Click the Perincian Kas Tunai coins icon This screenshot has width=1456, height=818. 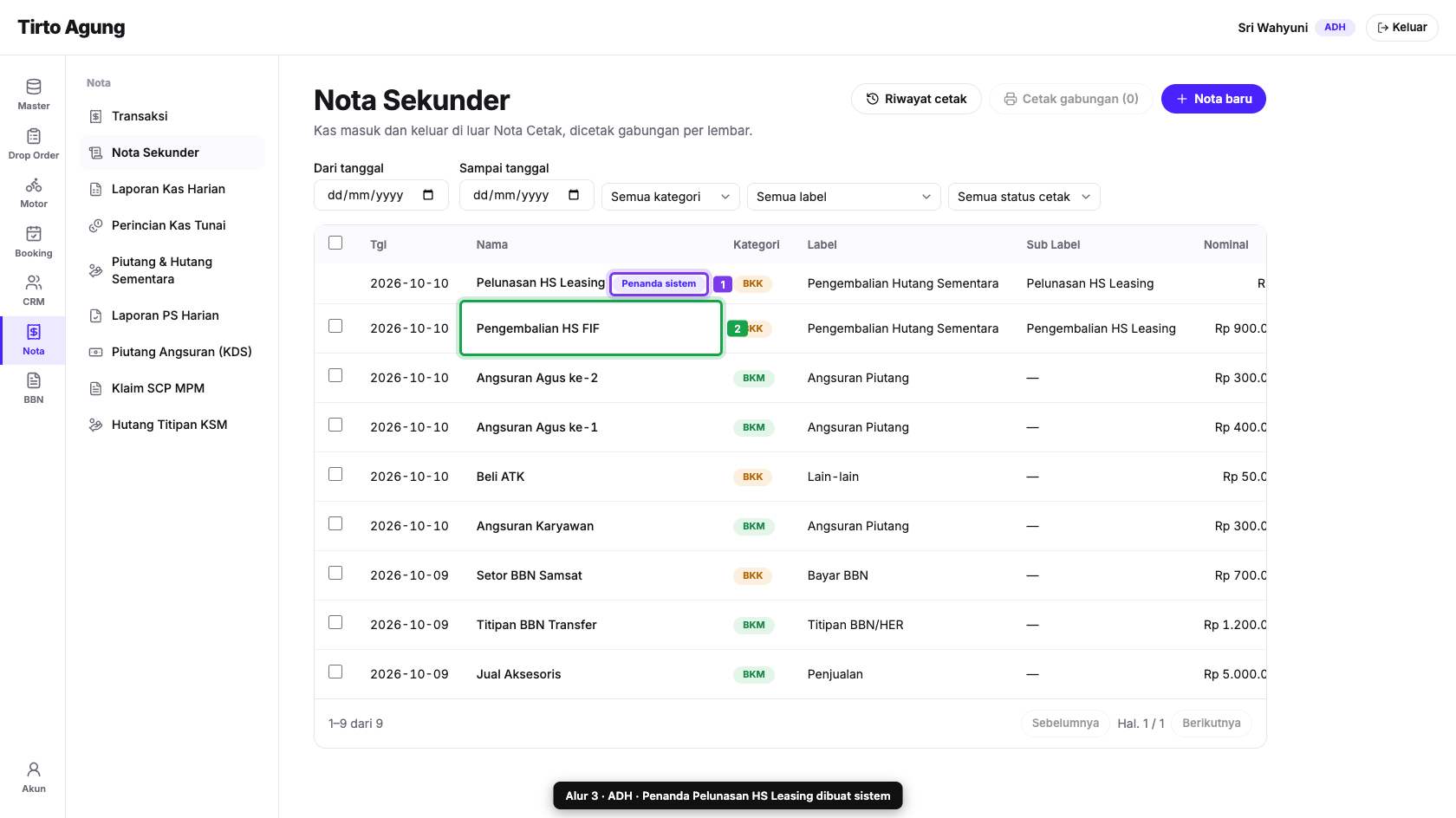pos(96,225)
